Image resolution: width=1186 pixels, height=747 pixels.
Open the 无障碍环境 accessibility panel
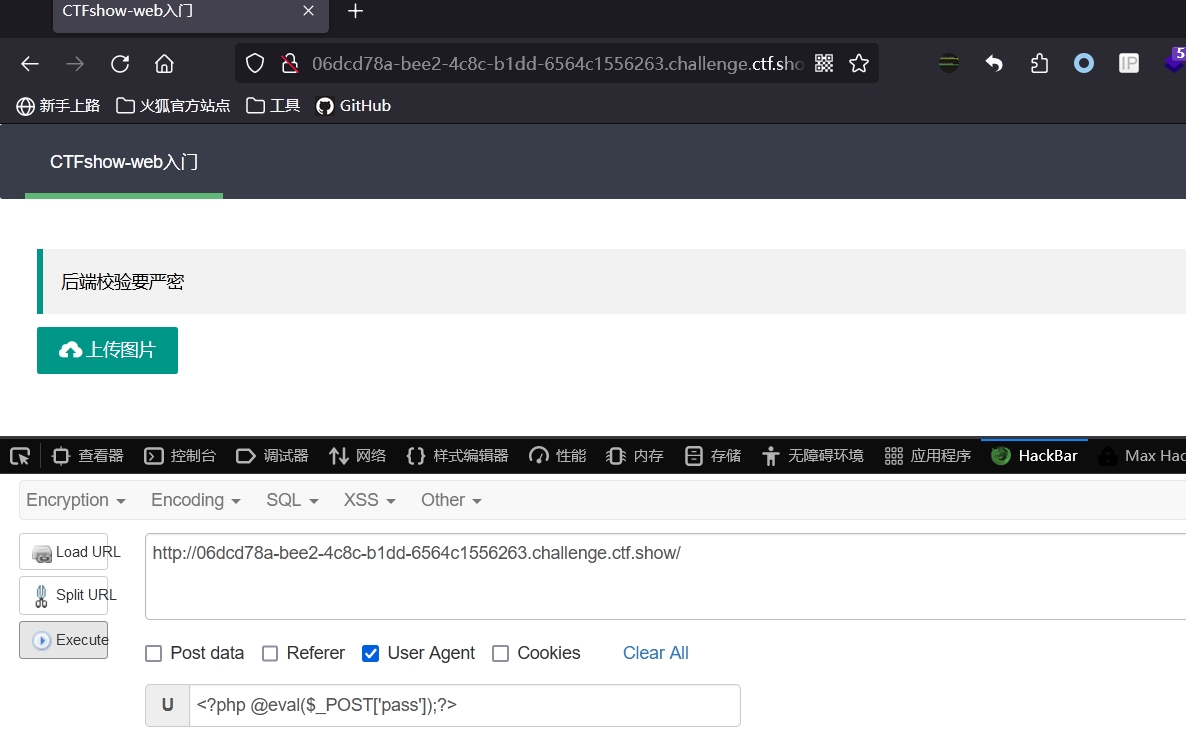(x=812, y=456)
